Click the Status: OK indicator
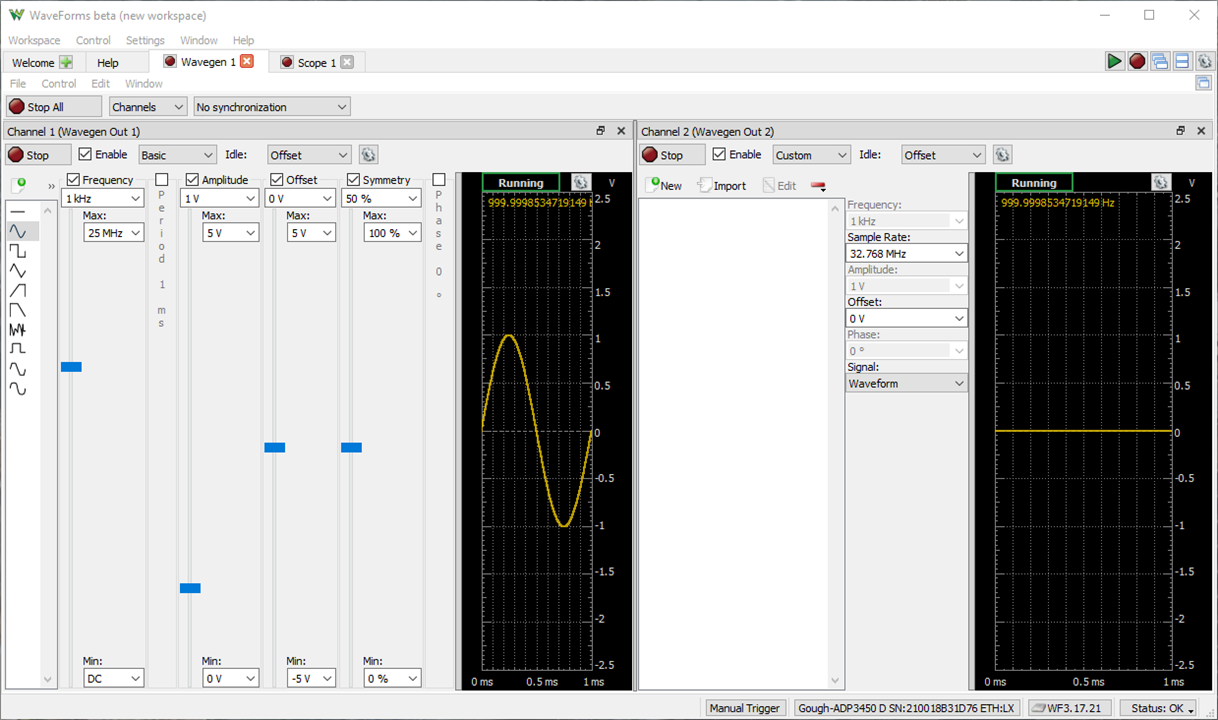Viewport: 1218px width, 720px height. click(1157, 708)
